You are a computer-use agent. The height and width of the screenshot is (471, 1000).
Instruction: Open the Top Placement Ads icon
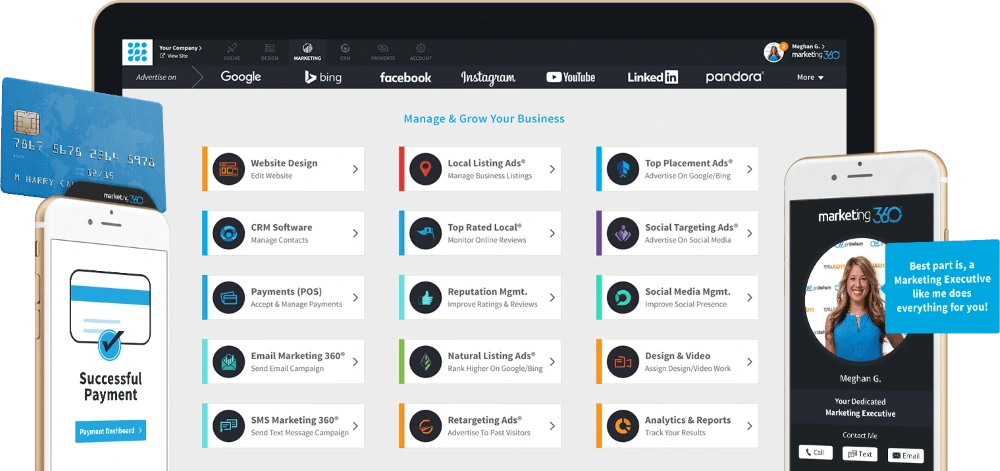tap(622, 169)
